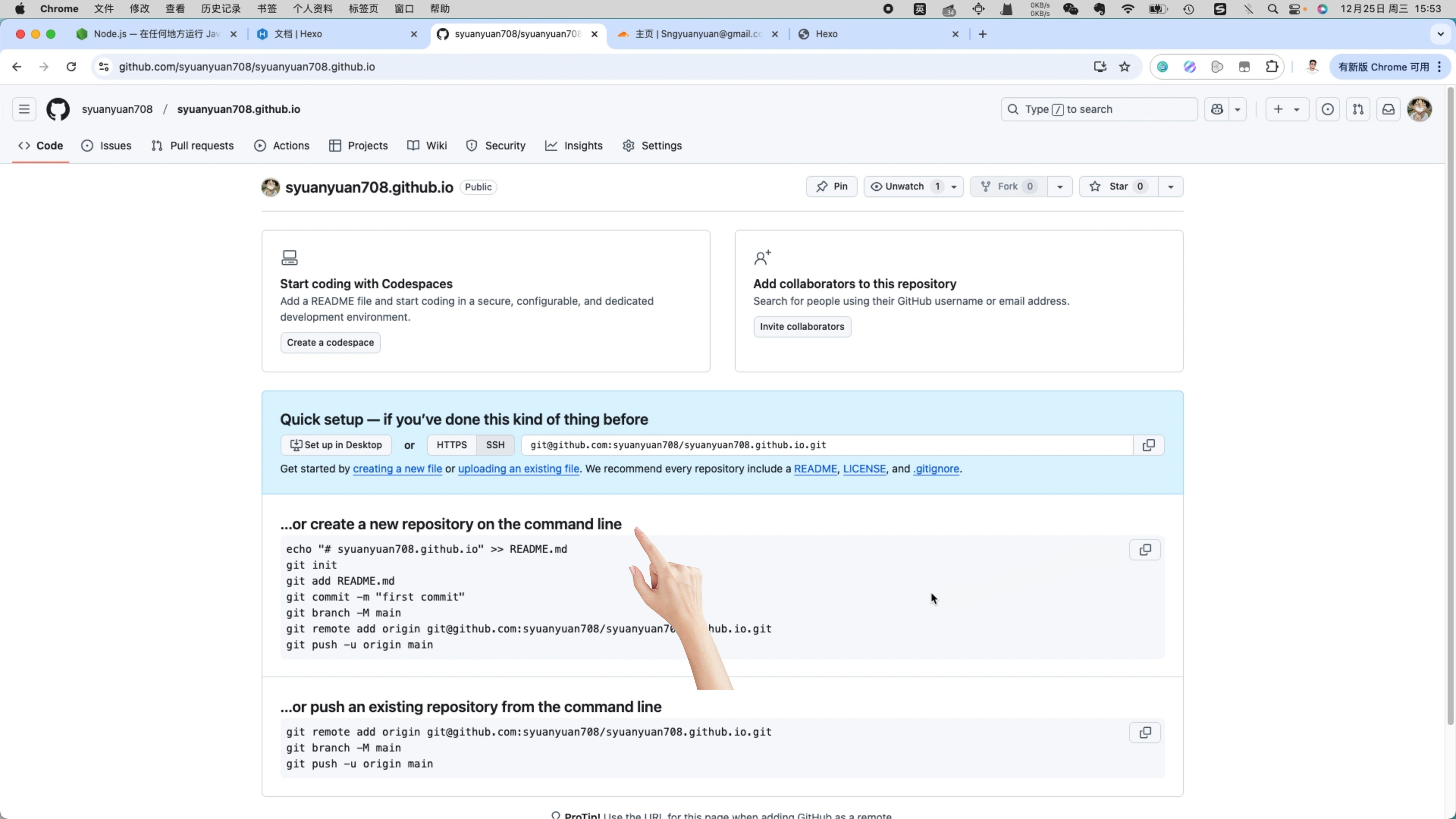Click Create a codespace button
The image size is (1456, 819).
coord(330,342)
